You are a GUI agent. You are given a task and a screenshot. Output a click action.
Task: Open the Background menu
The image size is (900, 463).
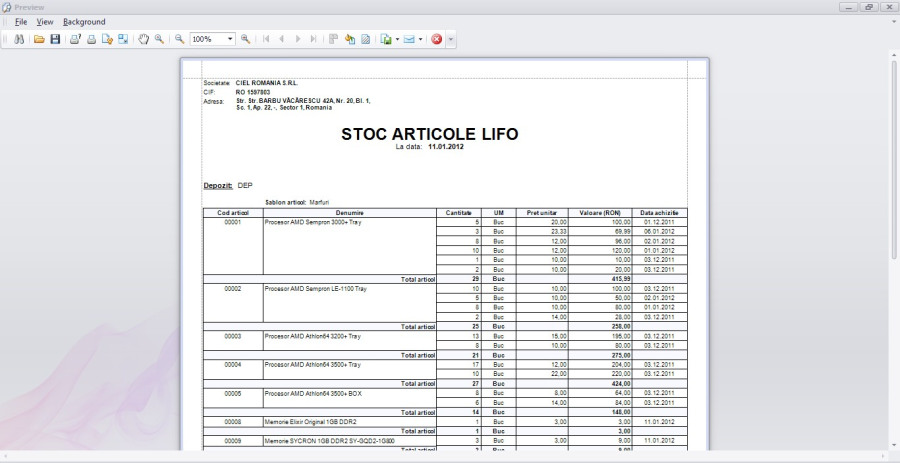[x=83, y=22]
